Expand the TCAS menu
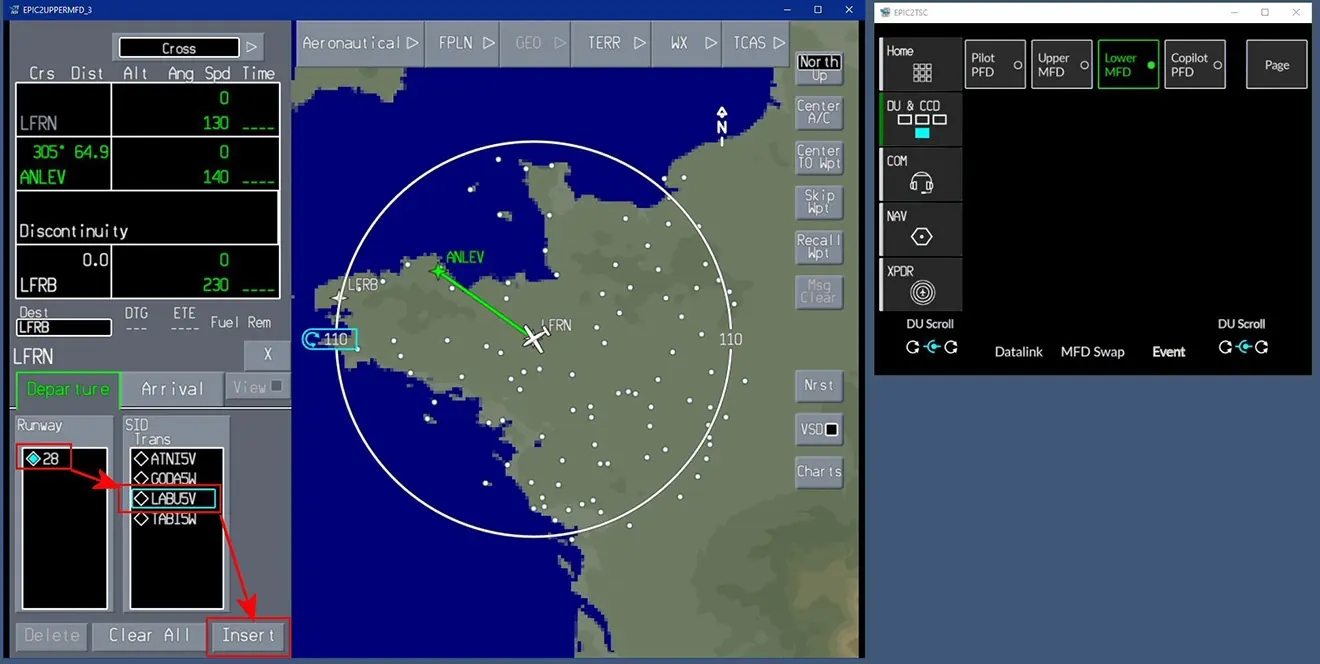Image resolution: width=1320 pixels, height=664 pixels. point(756,43)
